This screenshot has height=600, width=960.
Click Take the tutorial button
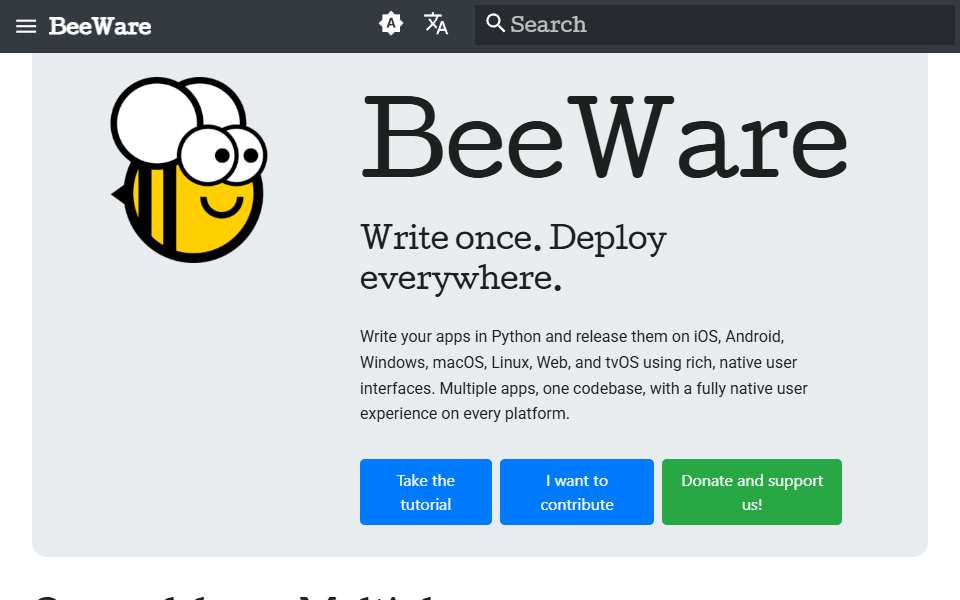coord(426,492)
